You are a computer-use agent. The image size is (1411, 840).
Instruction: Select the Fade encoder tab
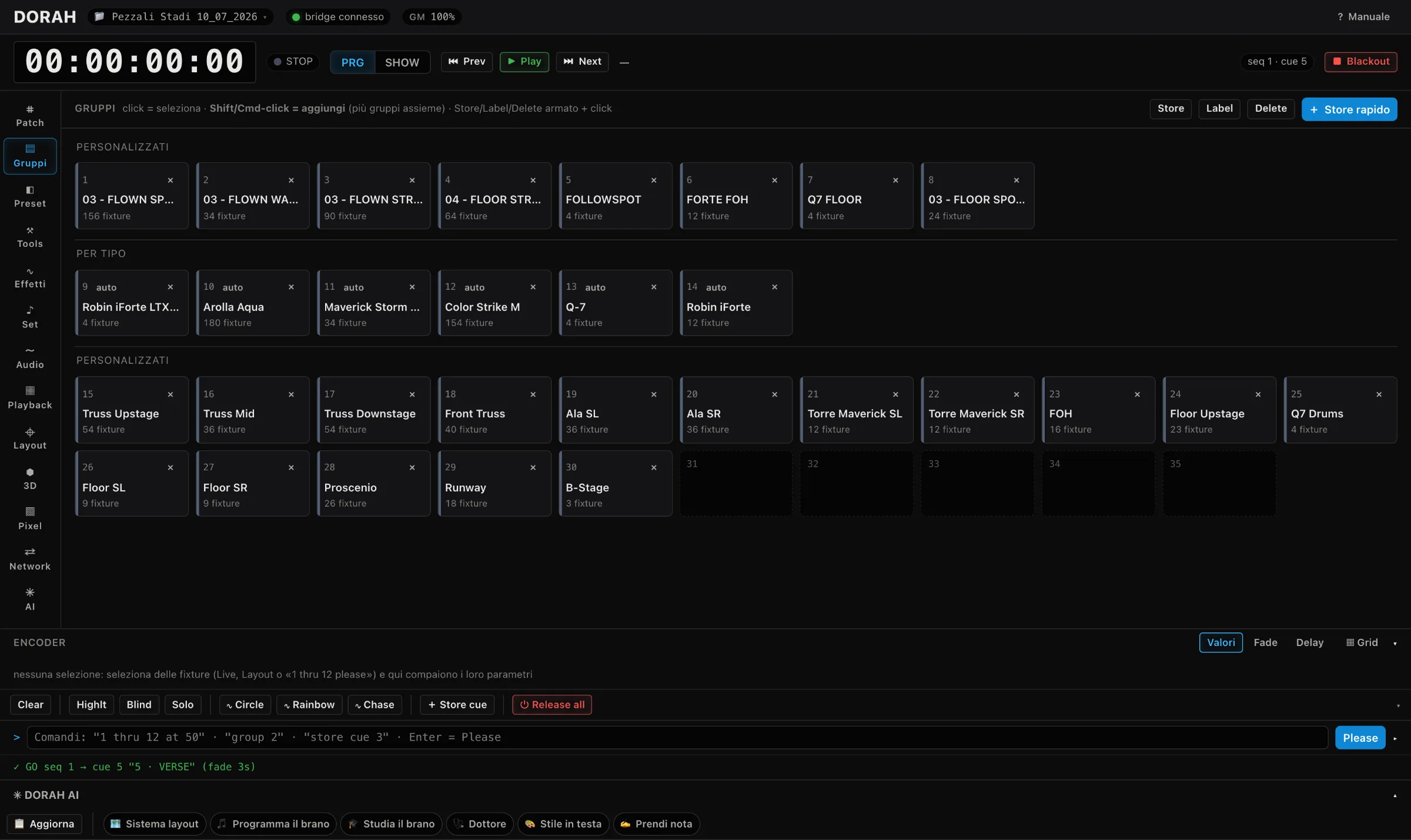(x=1265, y=643)
